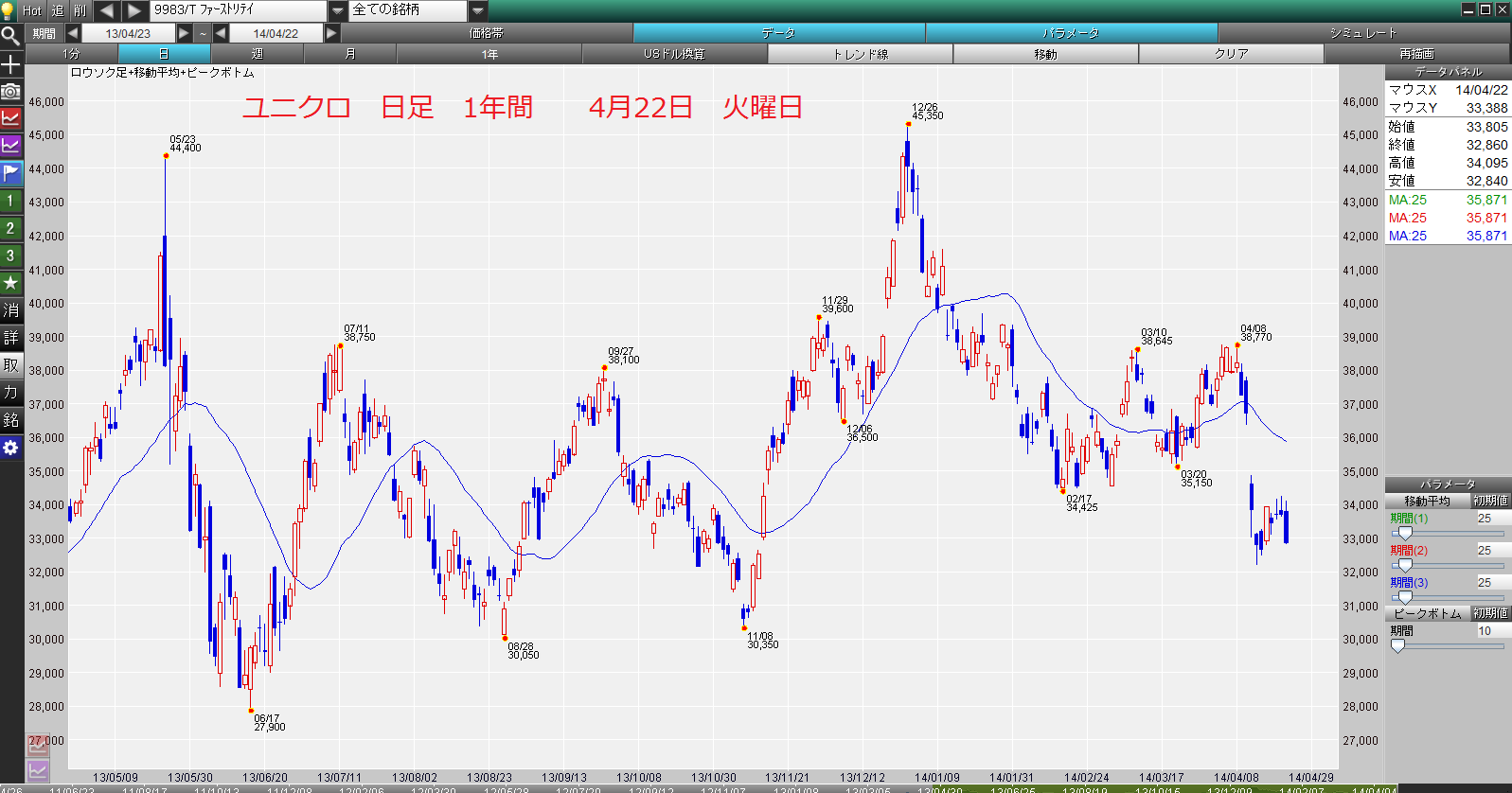Click the 詳 details sidebar button
This screenshot has height=793, width=1512.
[10, 338]
